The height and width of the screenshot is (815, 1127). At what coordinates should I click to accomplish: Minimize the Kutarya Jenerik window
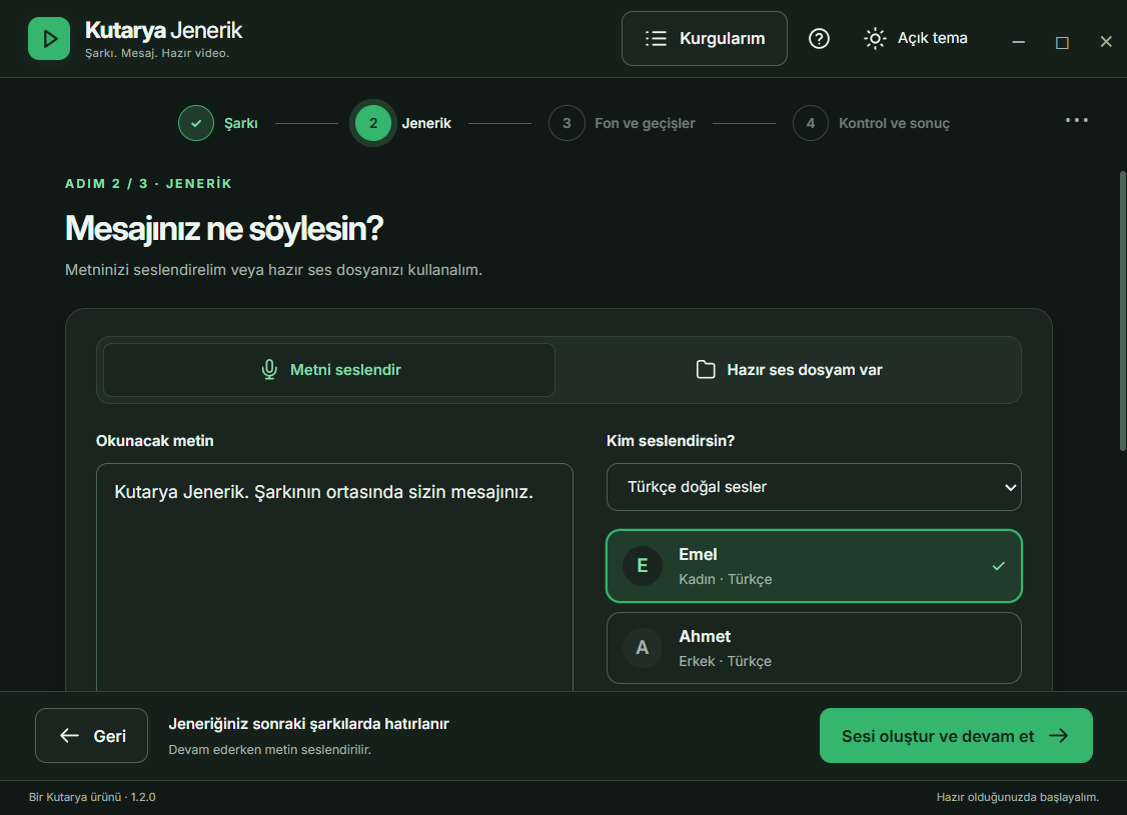[x=1018, y=42]
